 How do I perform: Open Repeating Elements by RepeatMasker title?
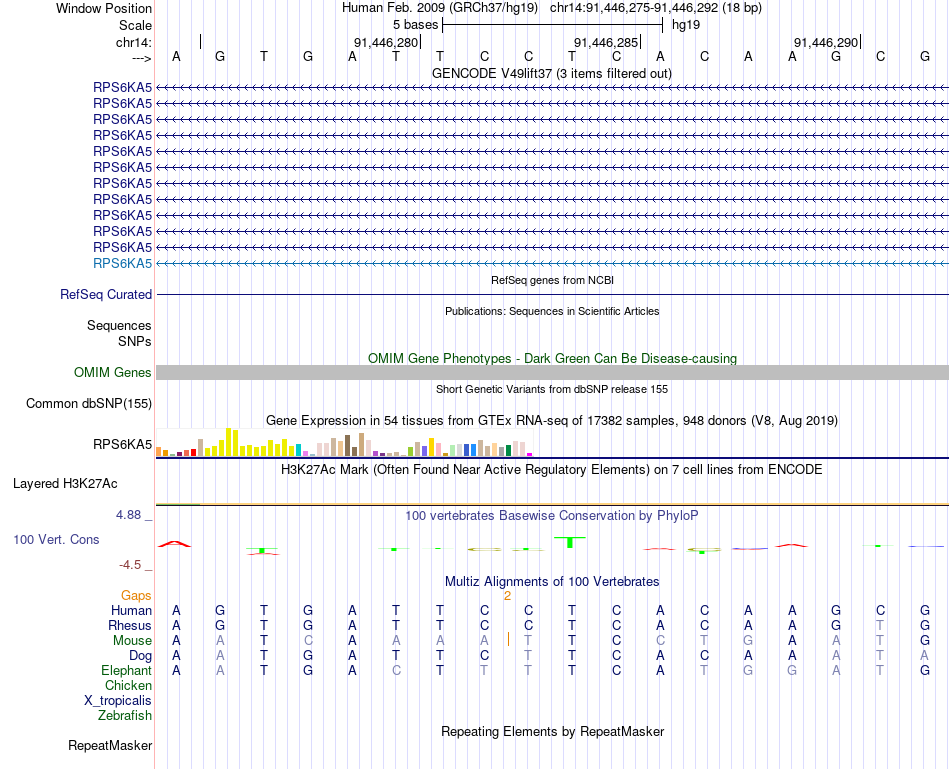point(552,731)
